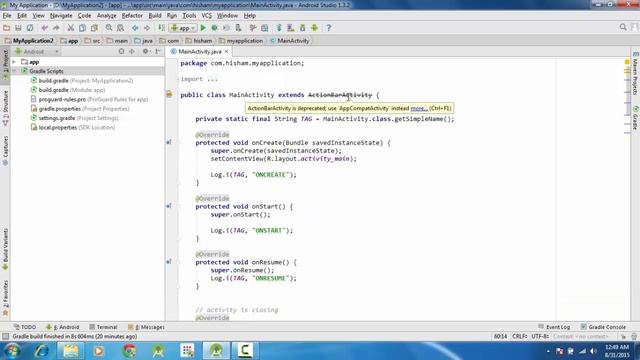640x360 pixels.
Task: Click the Sync Project with Gradle icon
Action: click(279, 28)
